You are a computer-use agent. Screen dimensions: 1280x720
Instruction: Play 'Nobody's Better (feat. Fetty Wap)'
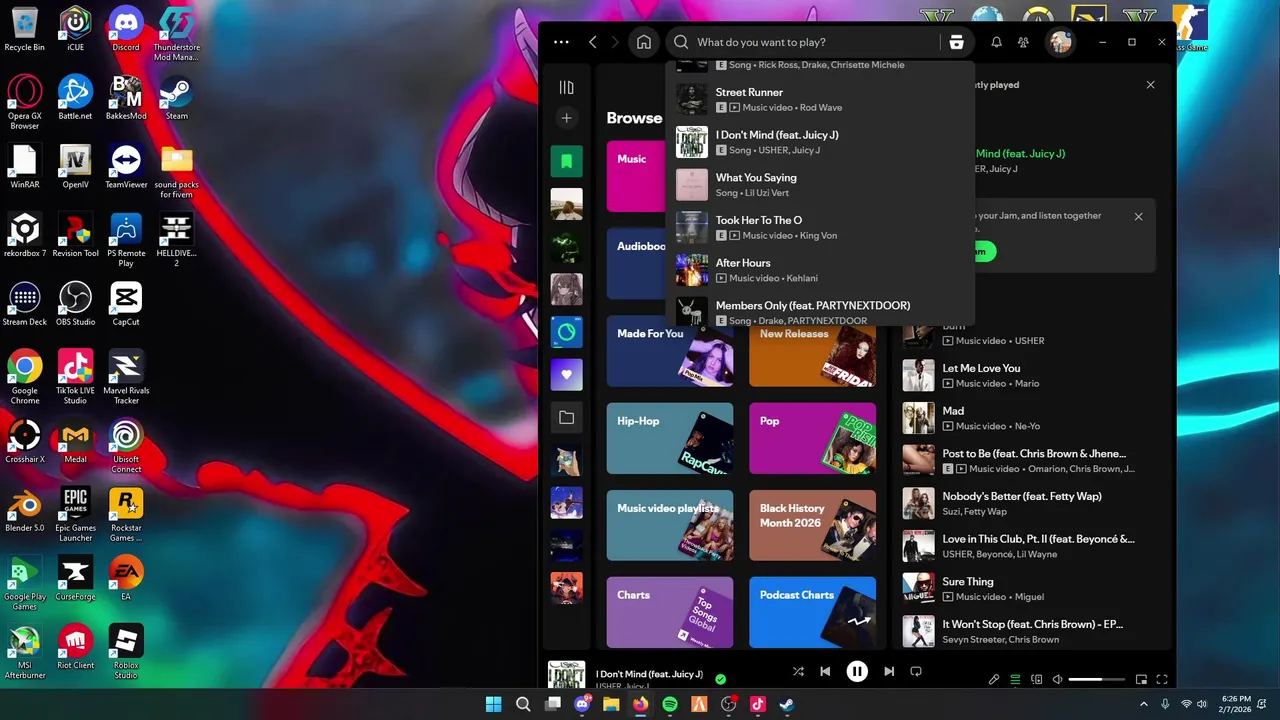pyautogui.click(x=1030, y=503)
